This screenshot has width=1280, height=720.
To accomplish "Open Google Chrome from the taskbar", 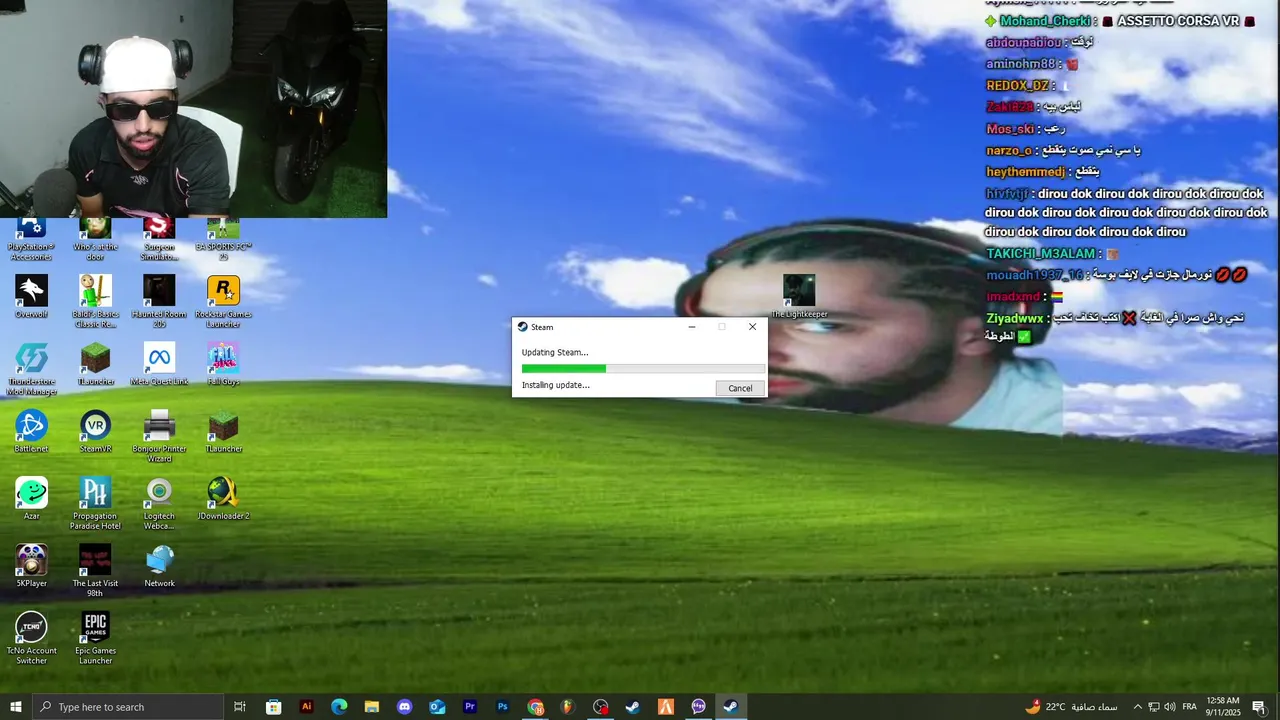I will [x=535, y=707].
